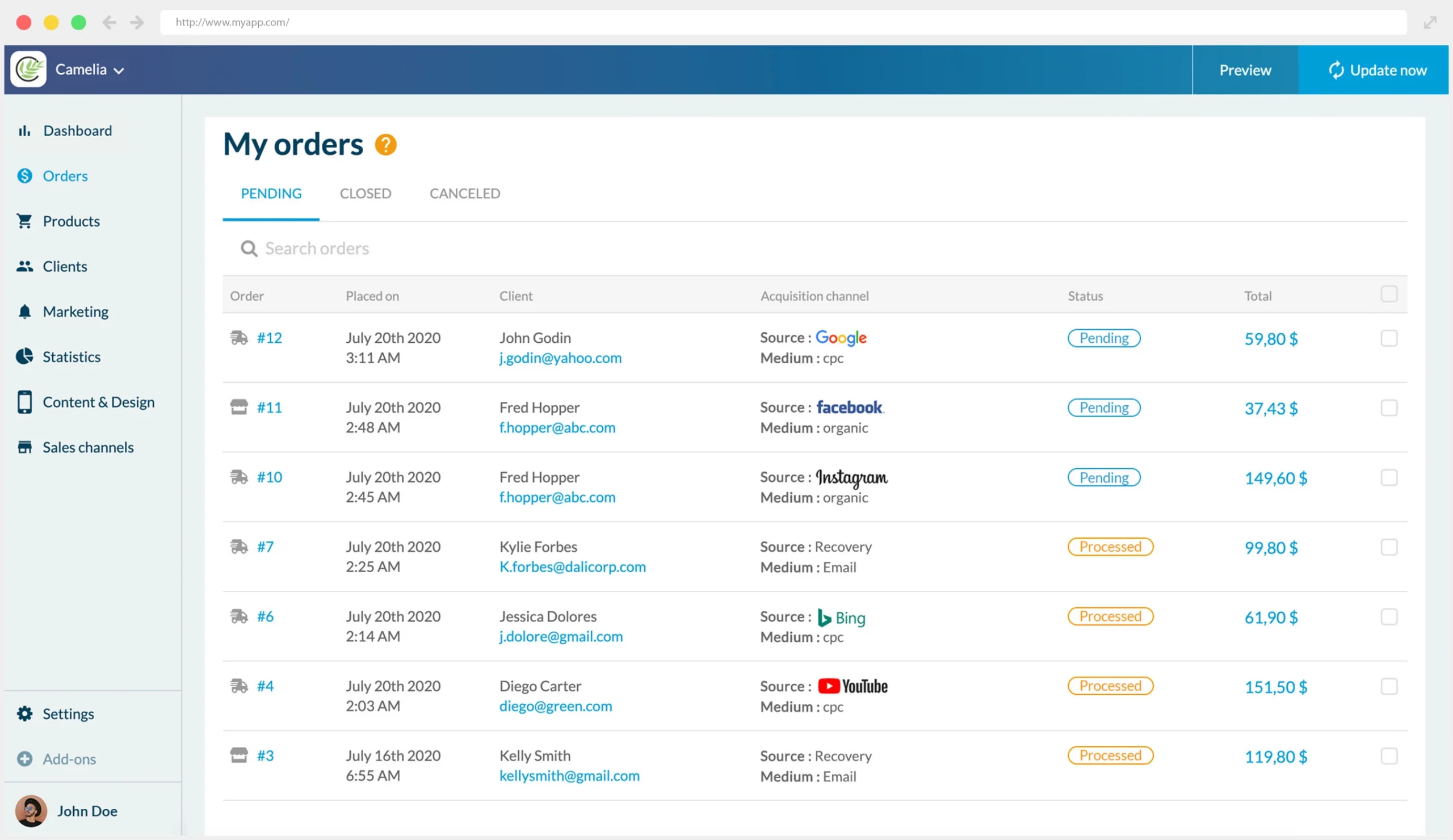This screenshot has height=840, width=1453.
Task: Click the help question mark next to My orders
Action: pyautogui.click(x=387, y=144)
